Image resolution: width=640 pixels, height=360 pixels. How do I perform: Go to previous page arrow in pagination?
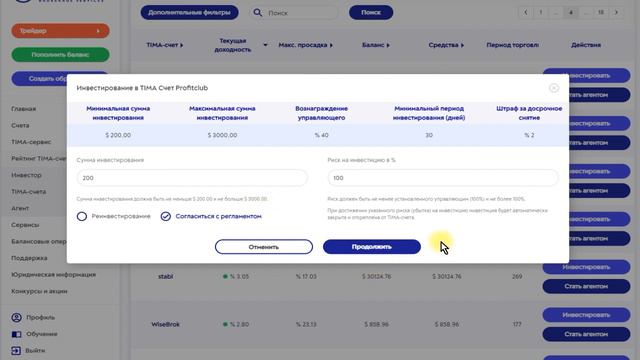click(526, 12)
